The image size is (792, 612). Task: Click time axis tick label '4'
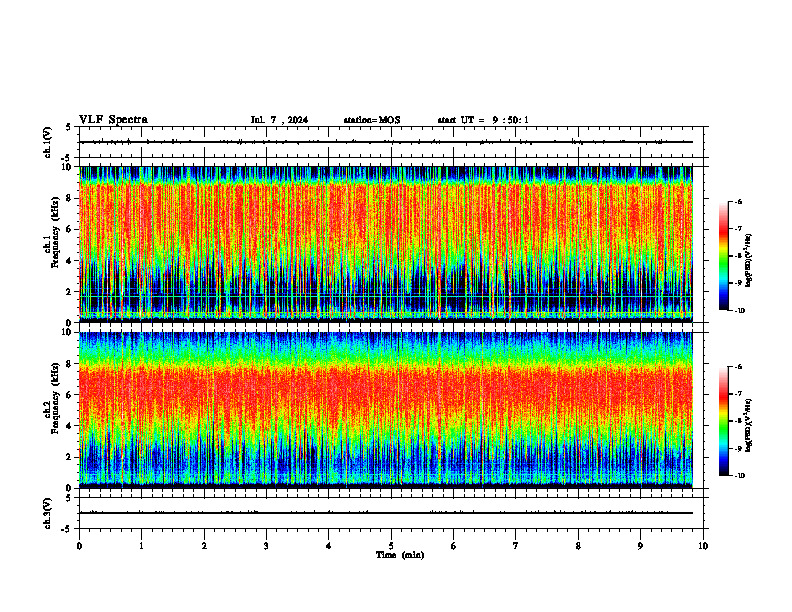click(329, 546)
